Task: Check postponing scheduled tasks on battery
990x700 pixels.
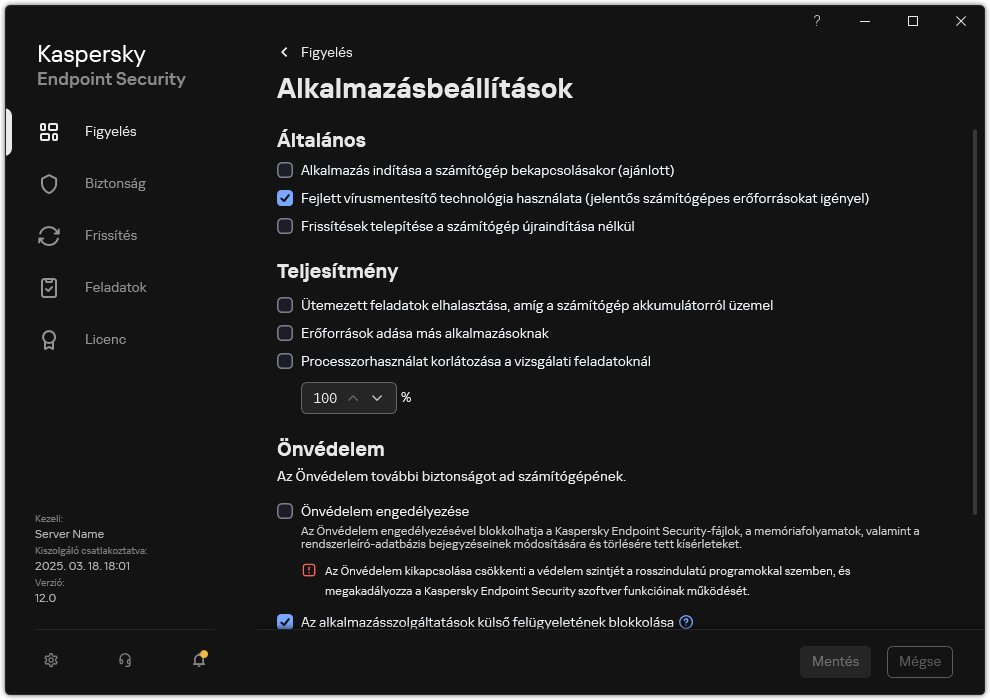Action: [x=285, y=305]
